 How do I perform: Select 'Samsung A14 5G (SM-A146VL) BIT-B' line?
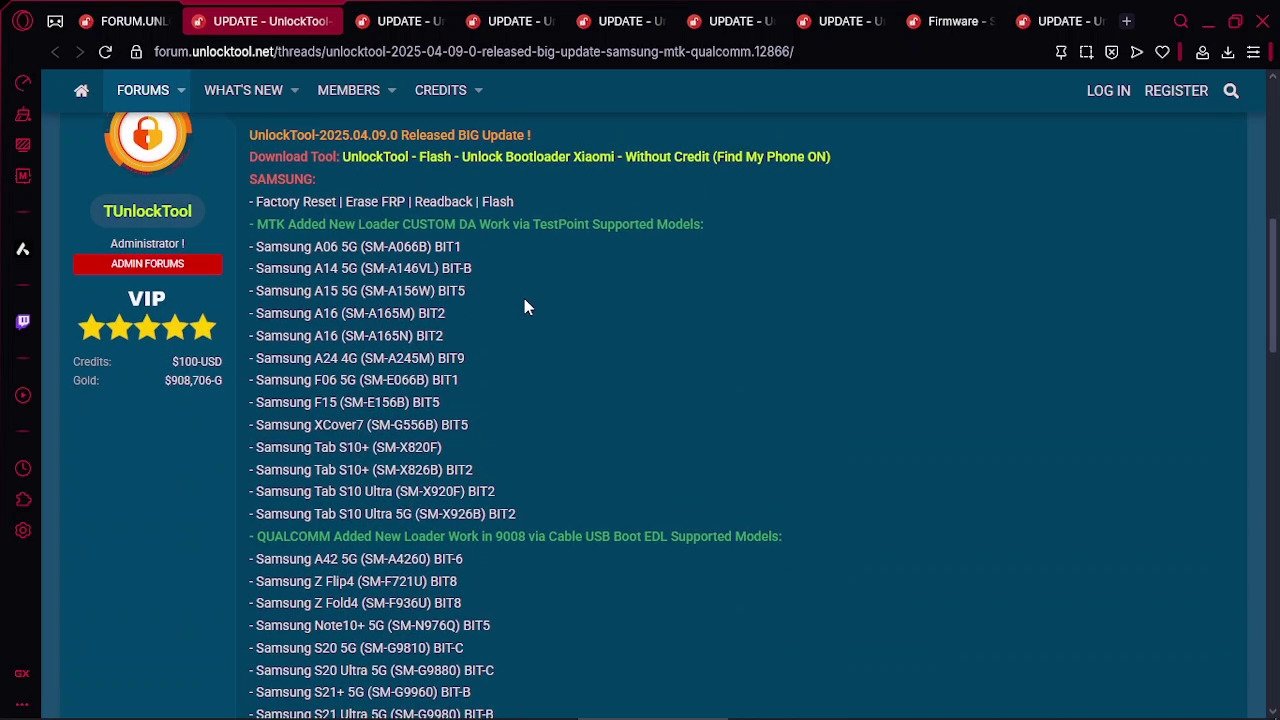(360, 268)
